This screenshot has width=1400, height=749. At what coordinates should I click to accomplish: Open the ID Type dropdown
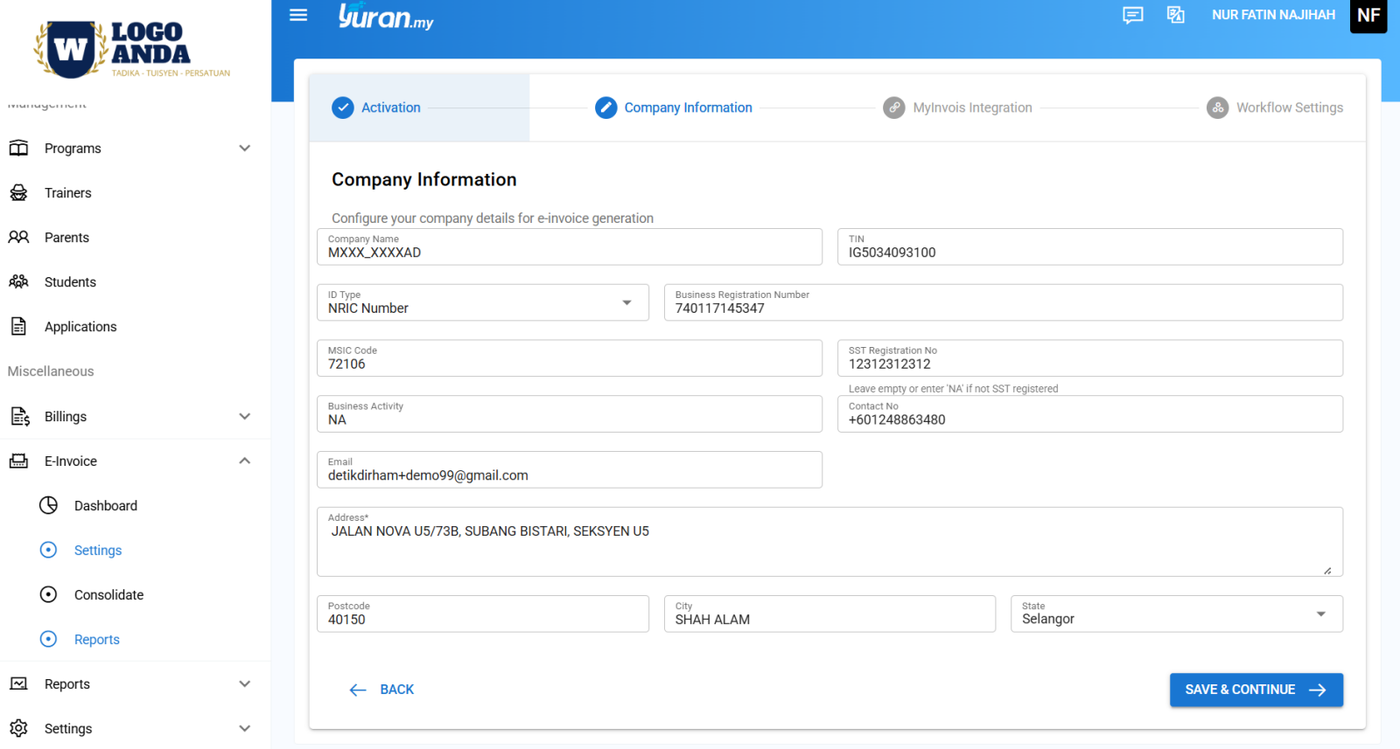point(626,303)
